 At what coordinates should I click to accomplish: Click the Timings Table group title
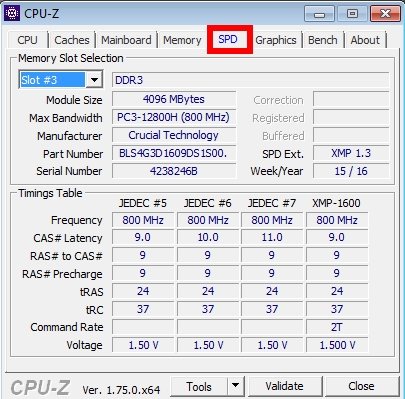(50, 193)
